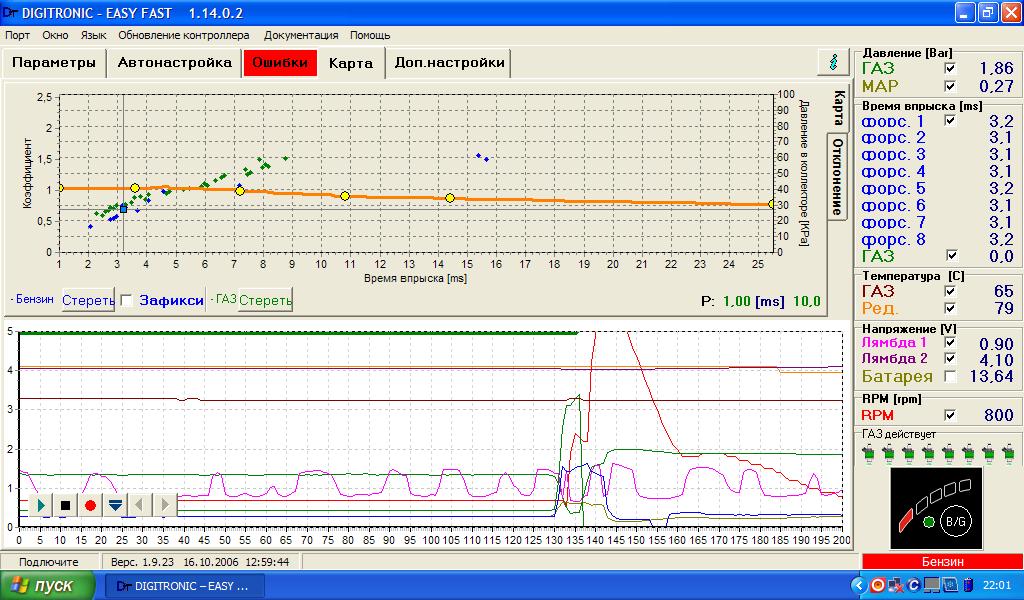Image resolution: width=1024 pixels, height=600 pixels.
Task: Untick the MAP pressure checkbox
Action: point(950,86)
